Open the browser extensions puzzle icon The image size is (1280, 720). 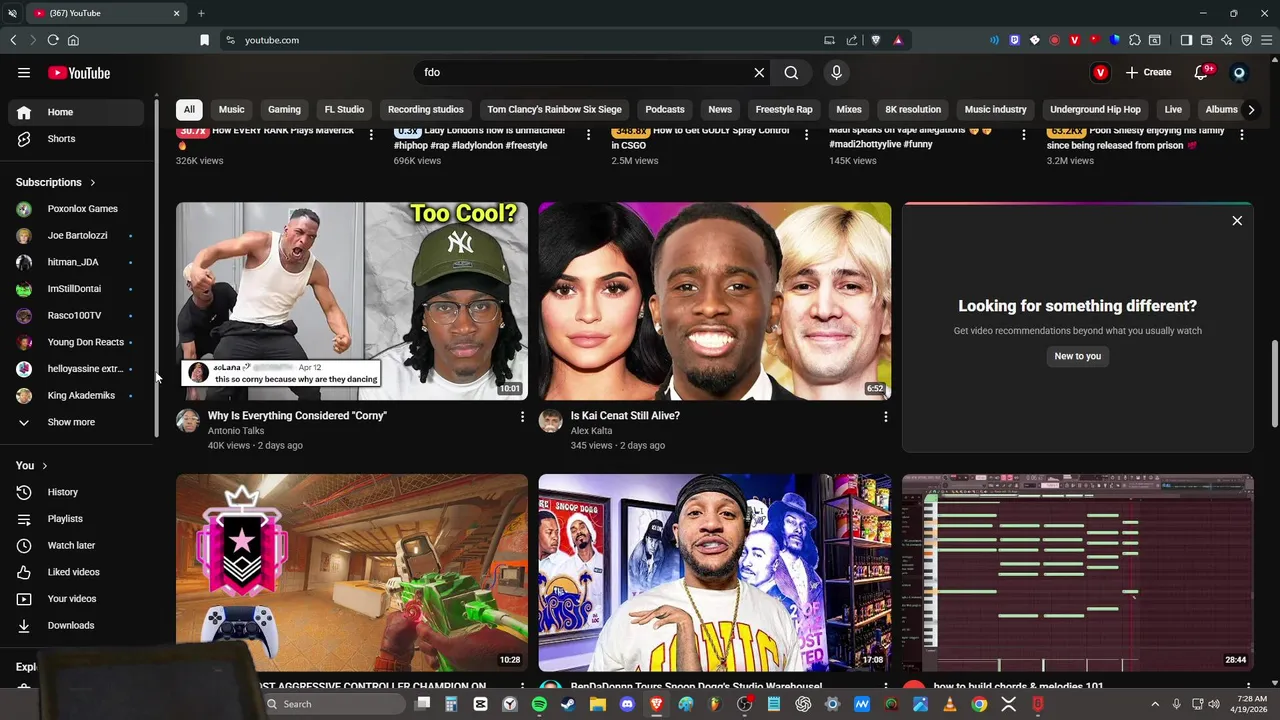click(1135, 40)
